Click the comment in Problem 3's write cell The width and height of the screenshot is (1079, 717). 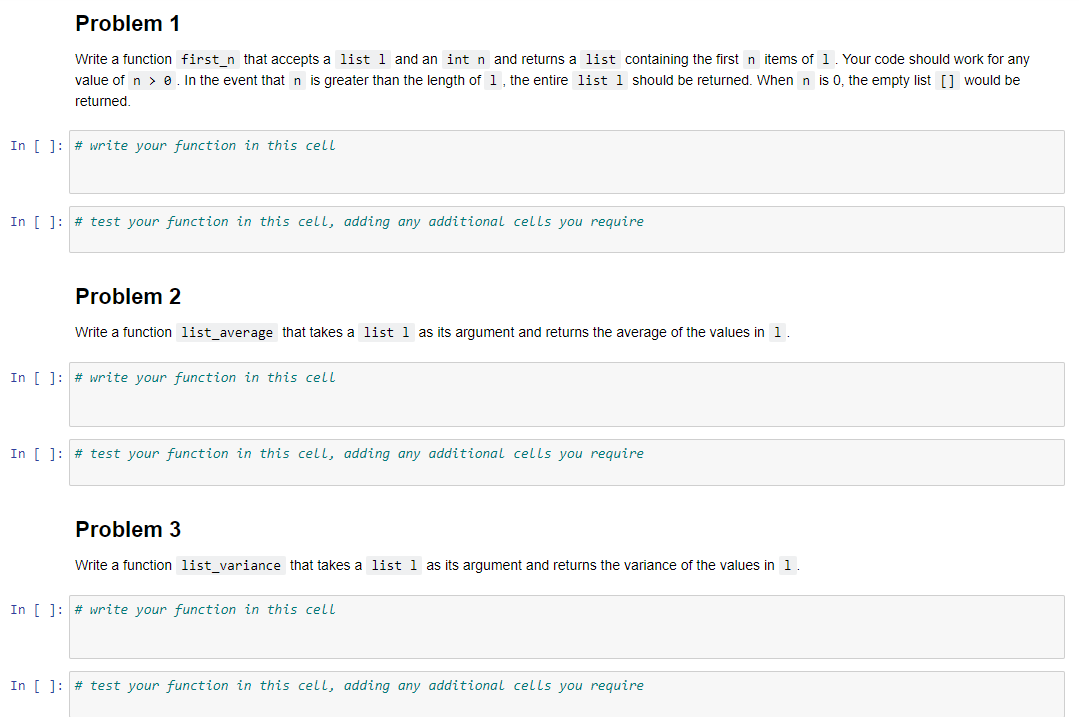tap(203, 609)
